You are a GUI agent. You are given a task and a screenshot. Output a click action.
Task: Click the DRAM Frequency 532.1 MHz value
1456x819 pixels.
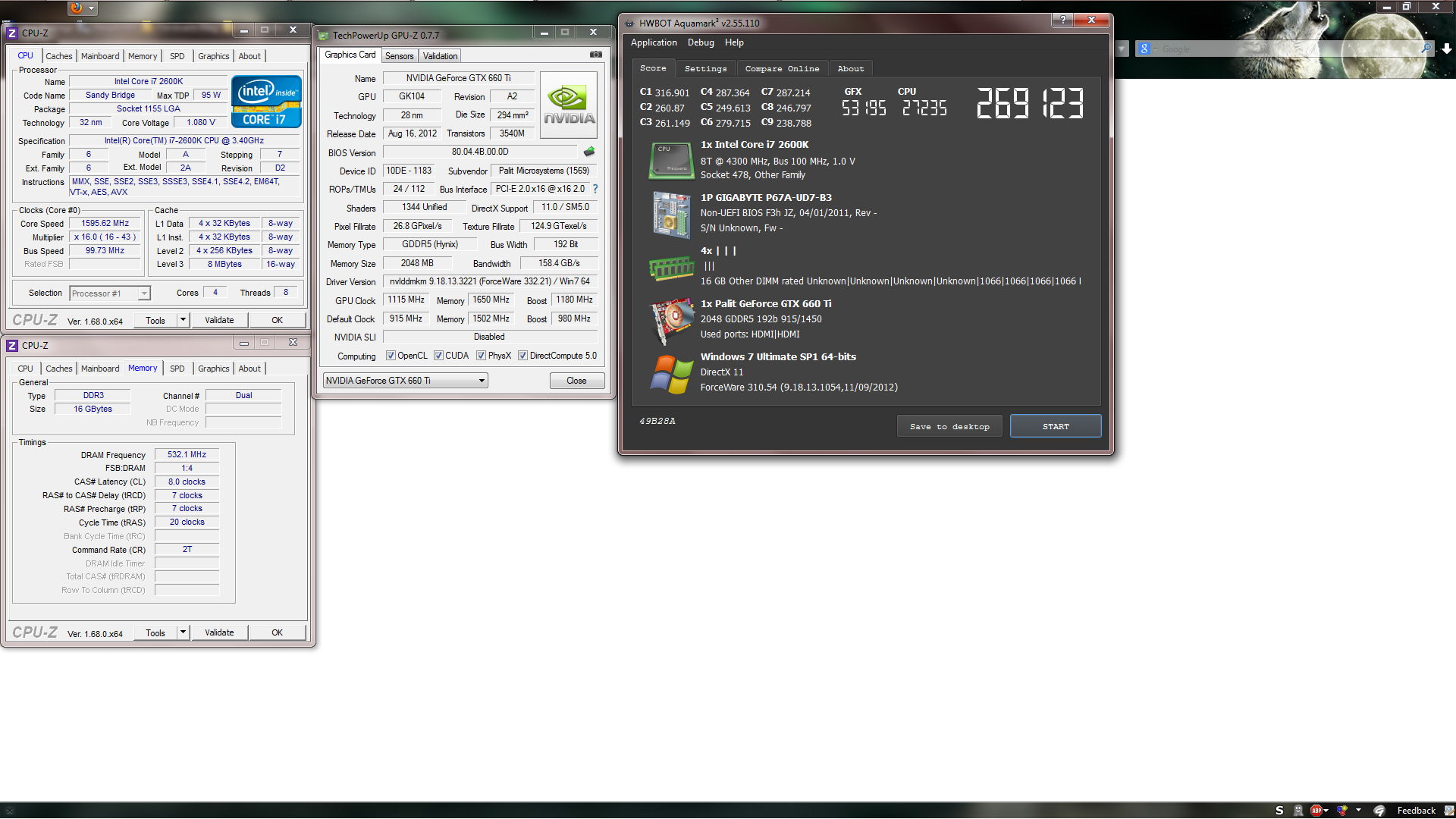pyautogui.click(x=187, y=454)
